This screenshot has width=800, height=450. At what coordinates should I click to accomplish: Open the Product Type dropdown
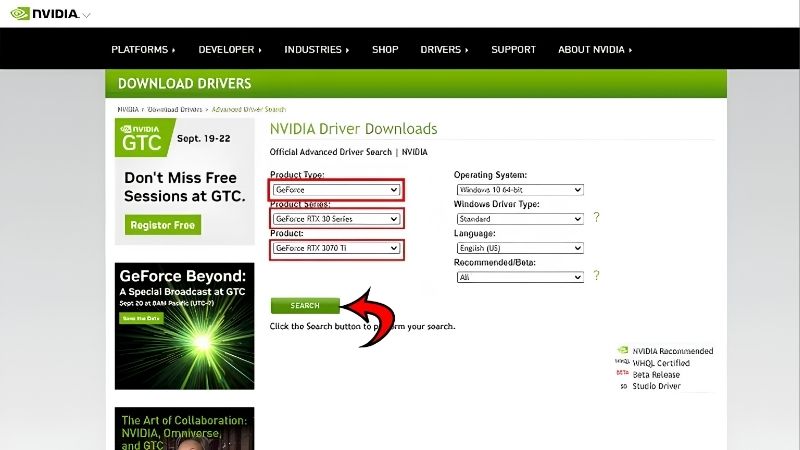(336, 190)
